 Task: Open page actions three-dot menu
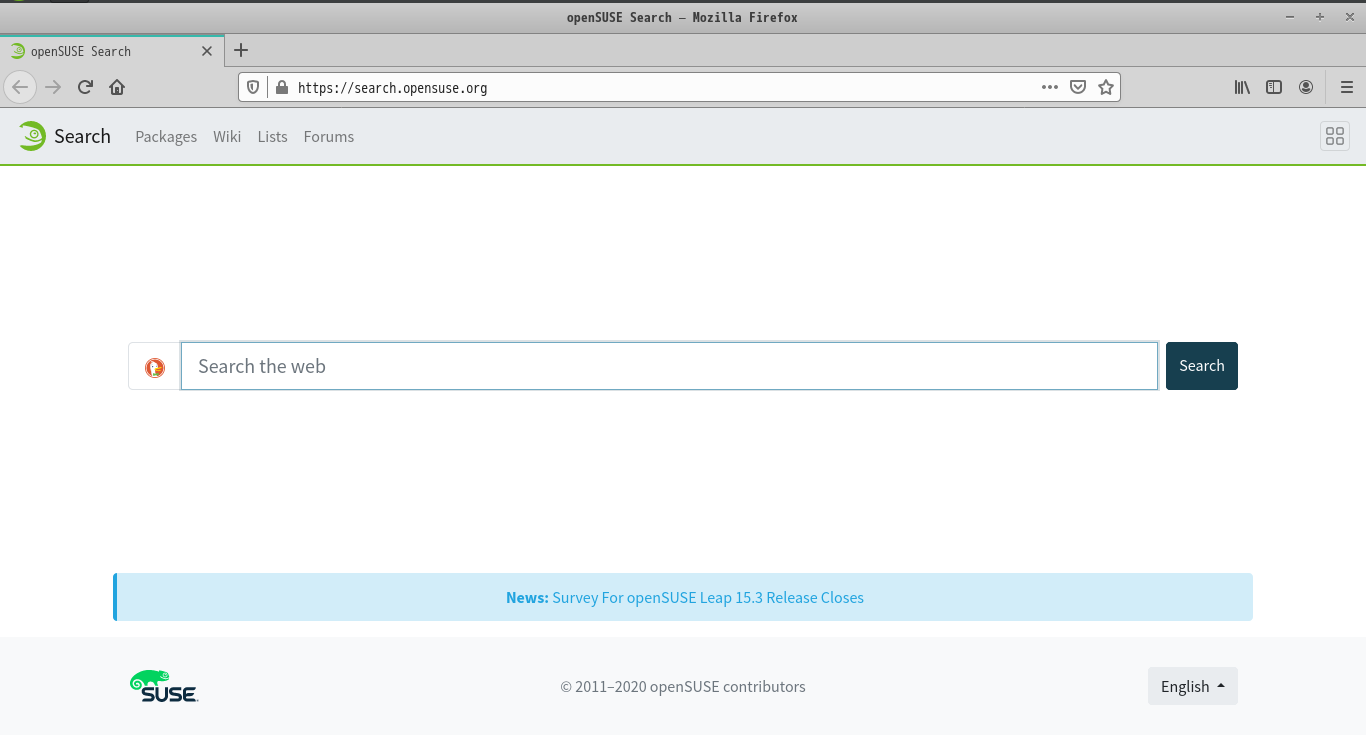click(1049, 87)
